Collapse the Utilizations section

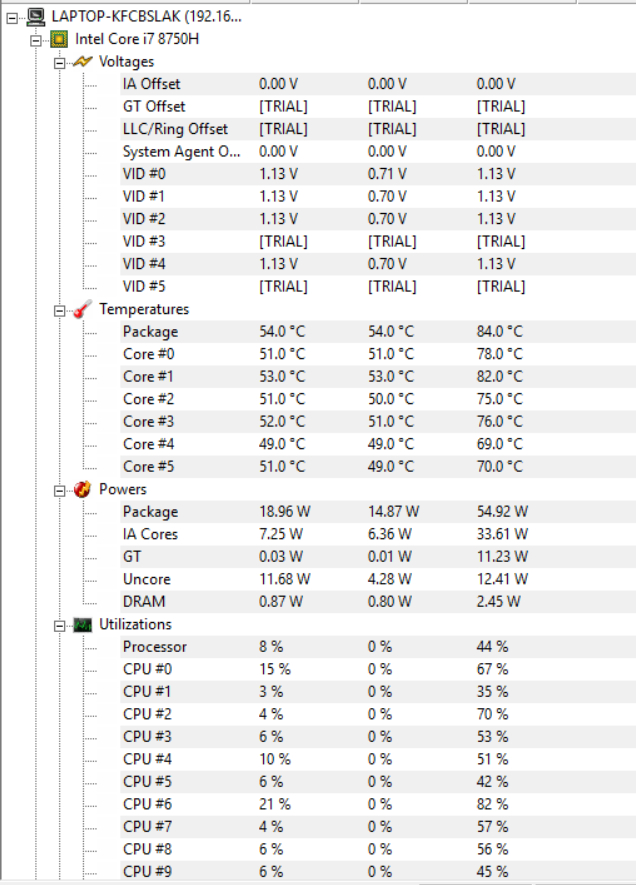tap(59, 625)
